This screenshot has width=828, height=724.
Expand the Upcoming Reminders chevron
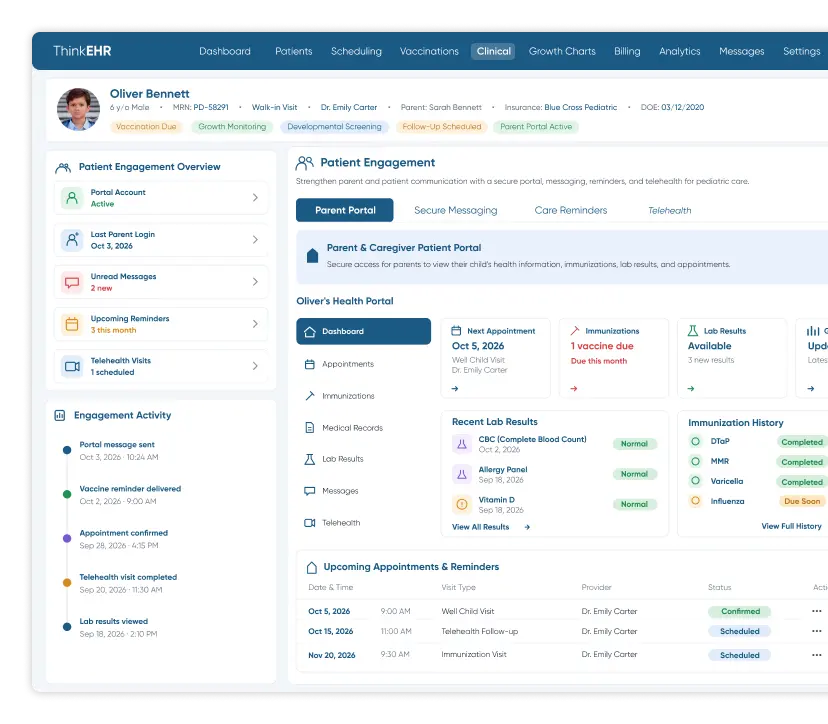(255, 324)
